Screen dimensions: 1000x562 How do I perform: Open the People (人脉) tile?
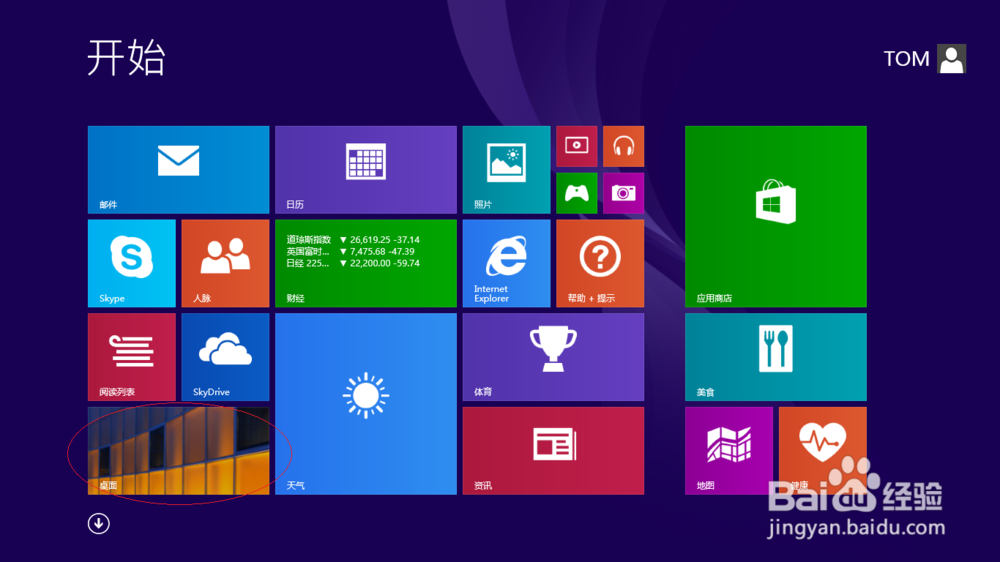point(225,263)
